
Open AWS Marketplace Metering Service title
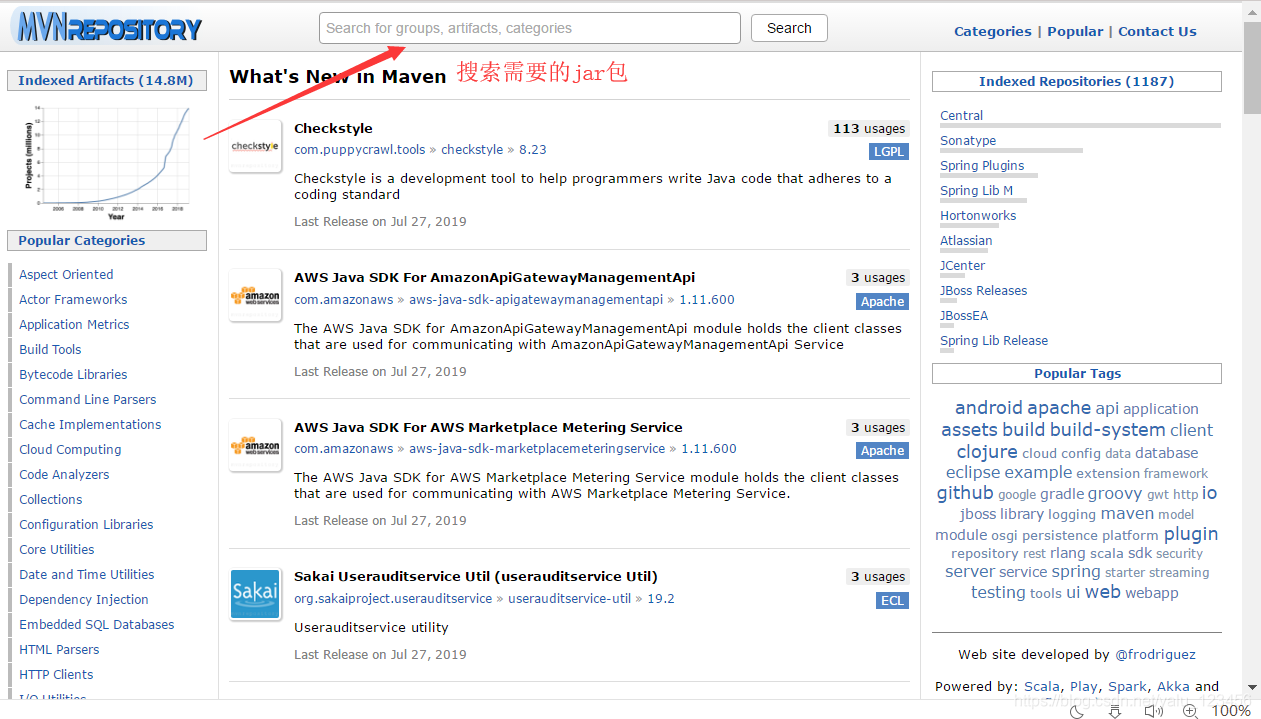pyautogui.click(x=488, y=427)
